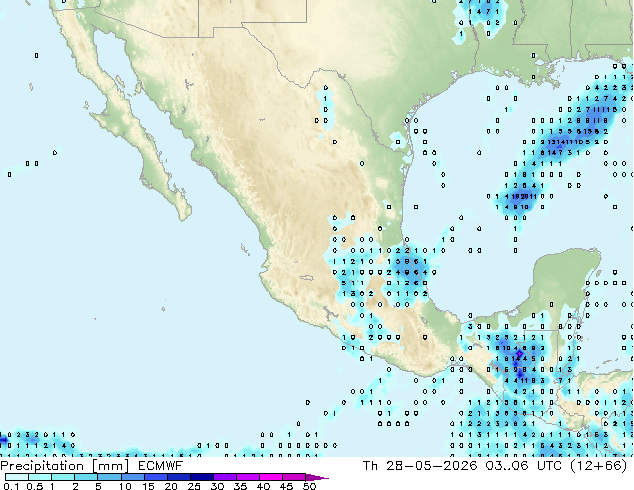The image size is (634, 490).
Task: Click the '50' legend value
Action: click(x=310, y=486)
